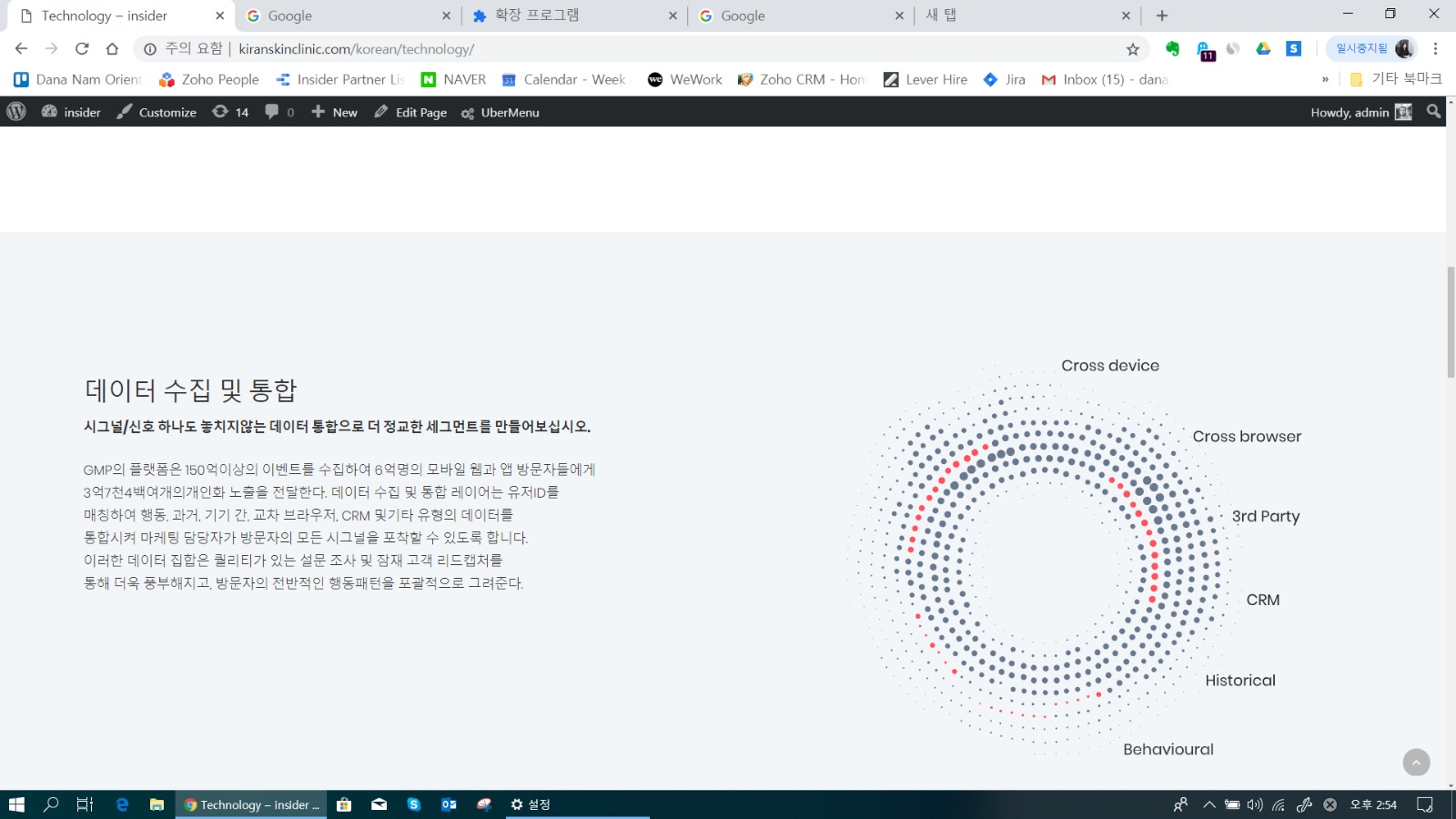Viewport: 1456px width, 819px height.
Task: Click Edit Page in admin bar
Action: point(410,112)
